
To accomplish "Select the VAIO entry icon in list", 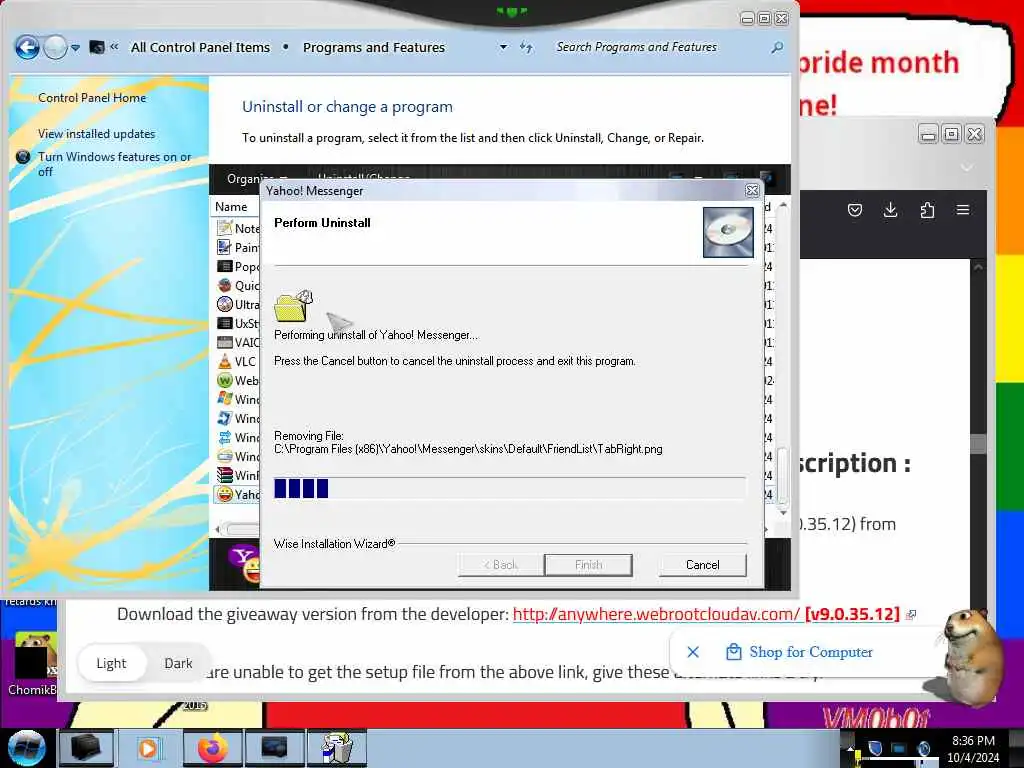I will click(225, 342).
